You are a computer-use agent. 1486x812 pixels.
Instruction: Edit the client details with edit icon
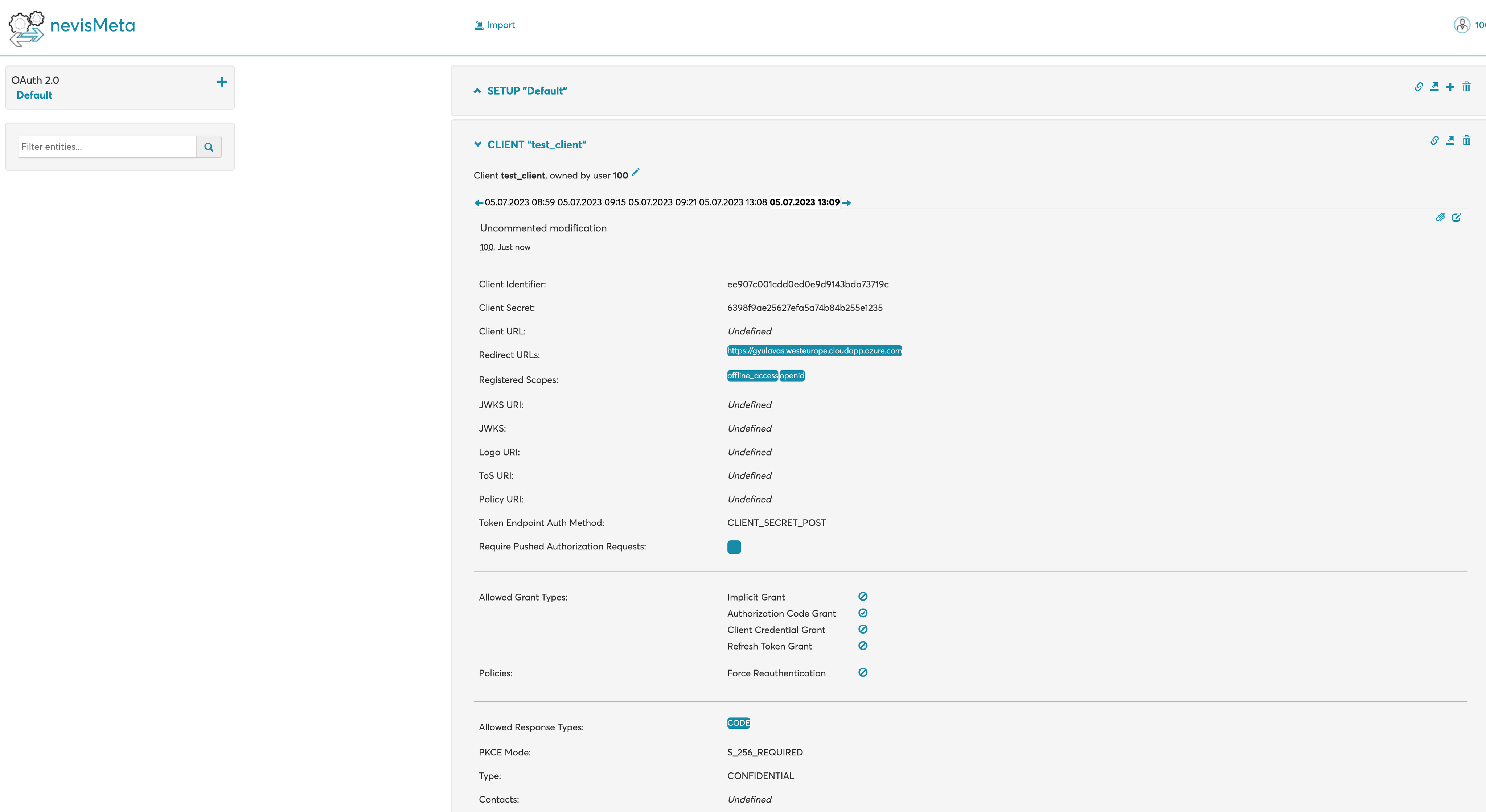click(x=1456, y=218)
